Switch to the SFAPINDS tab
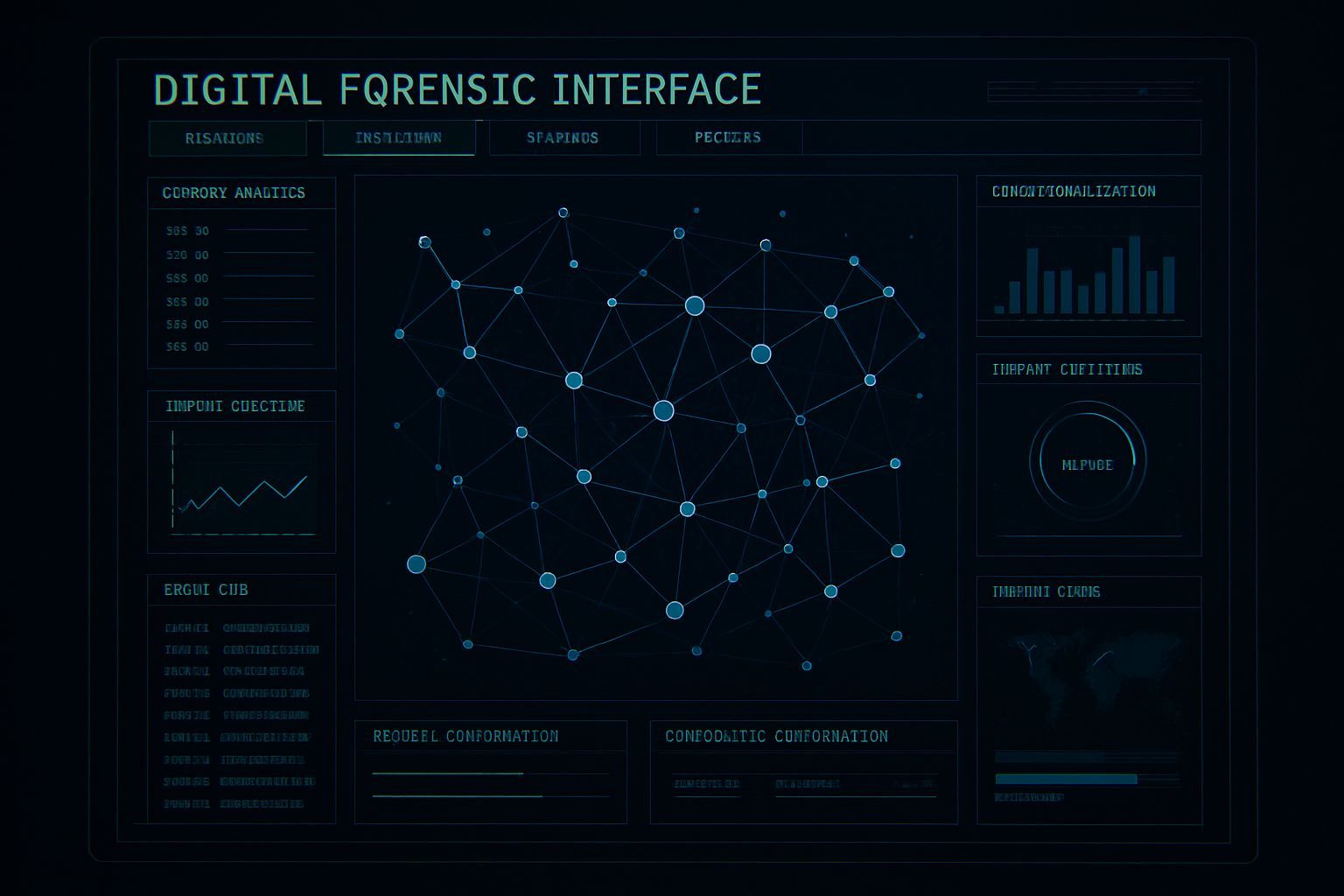This screenshot has height=896, width=1344. [562, 138]
